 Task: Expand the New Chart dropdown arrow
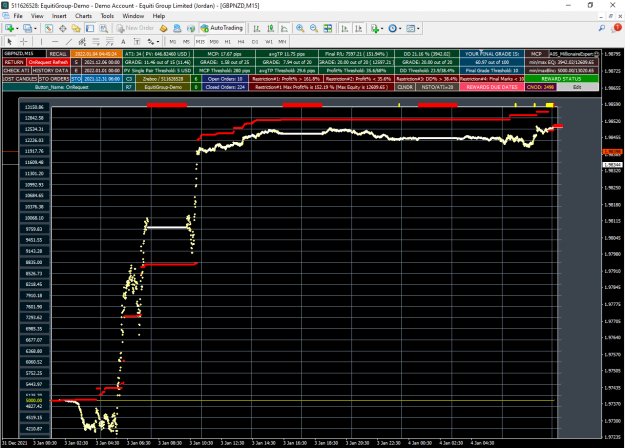pos(17,29)
